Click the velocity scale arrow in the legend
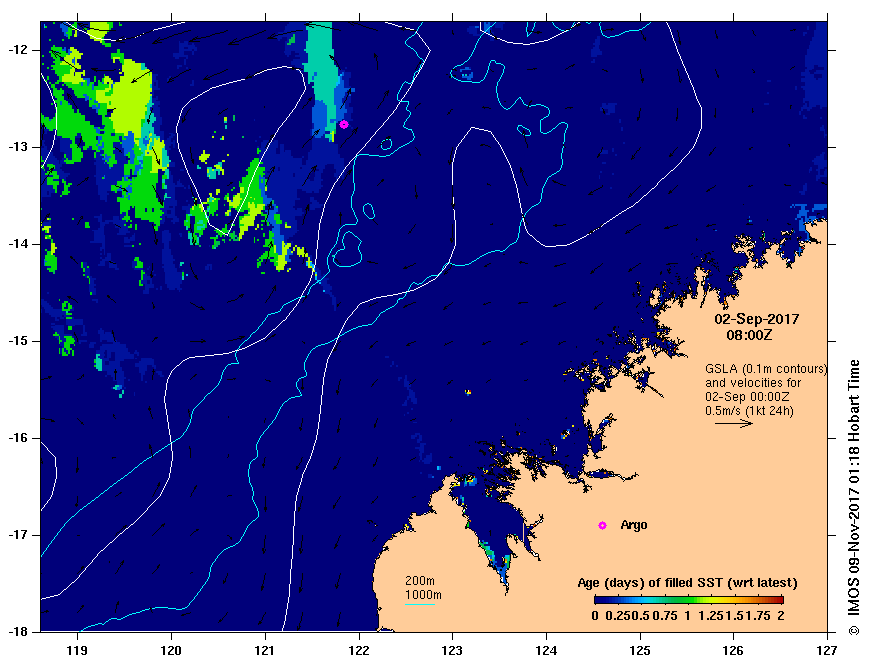871x666 pixels. 733,423
